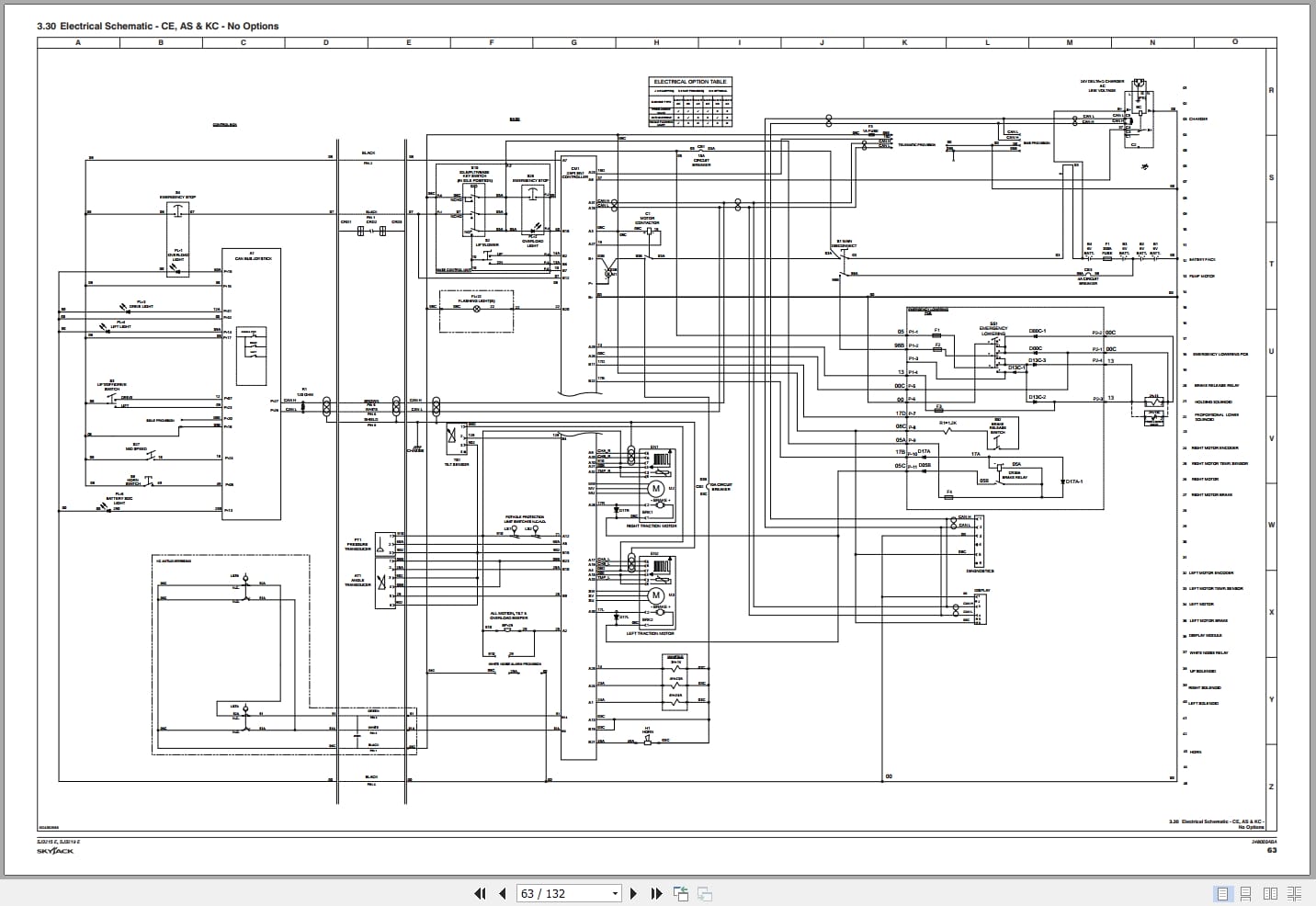The image size is (1316, 906).
Task: Jump to the last page
Action: pos(656,893)
